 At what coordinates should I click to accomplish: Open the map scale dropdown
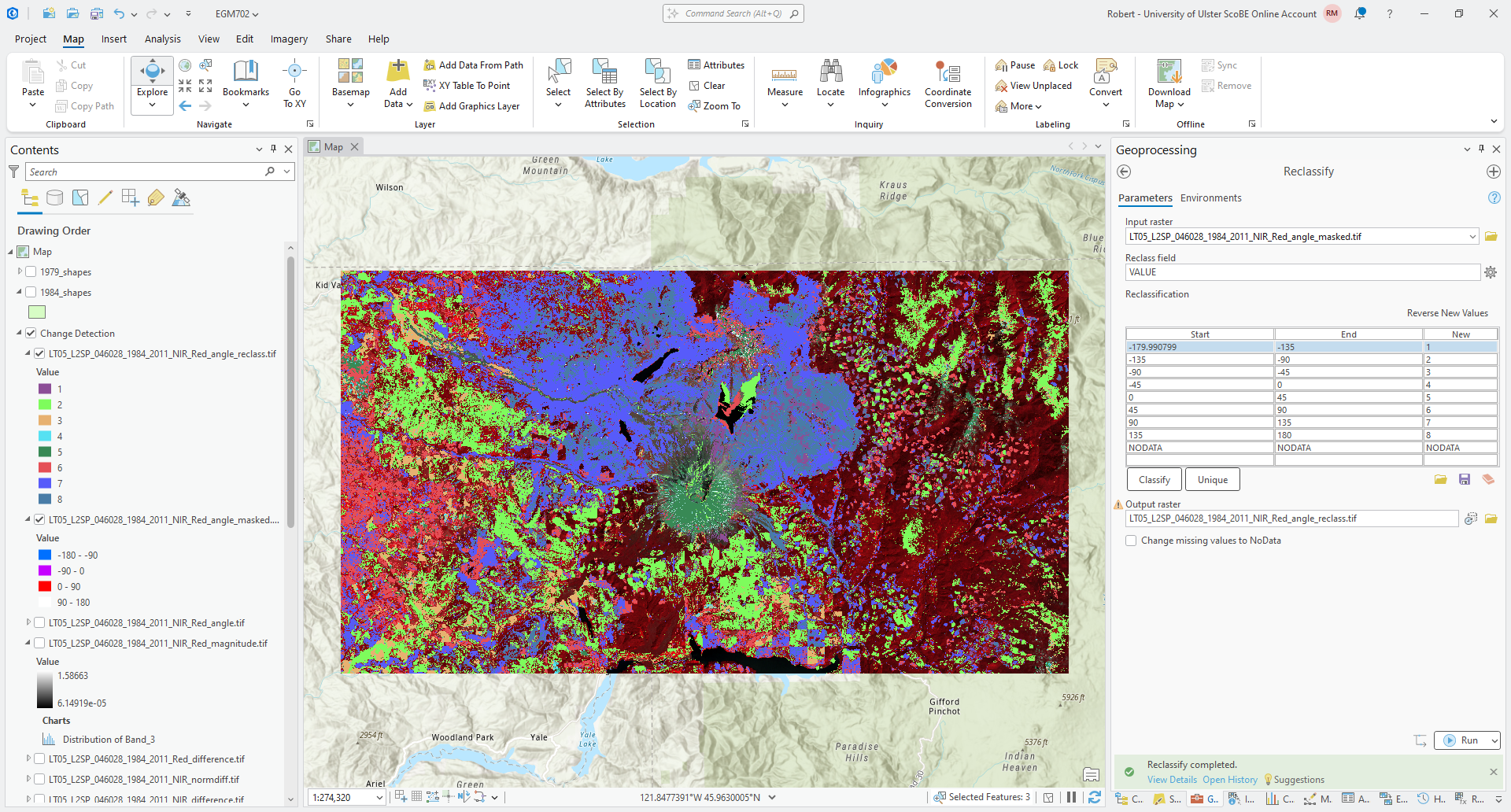[379, 798]
